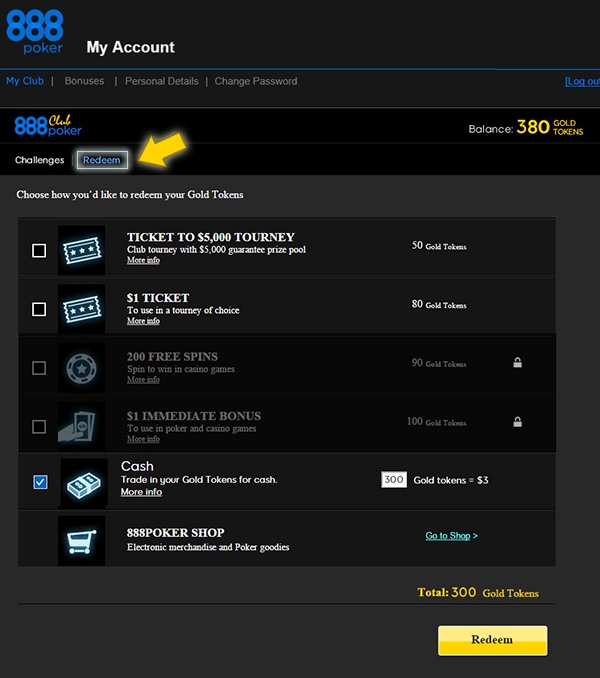600x678 pixels.
Task: Click the '80 Gold Tokens' price
Action: (x=439, y=304)
